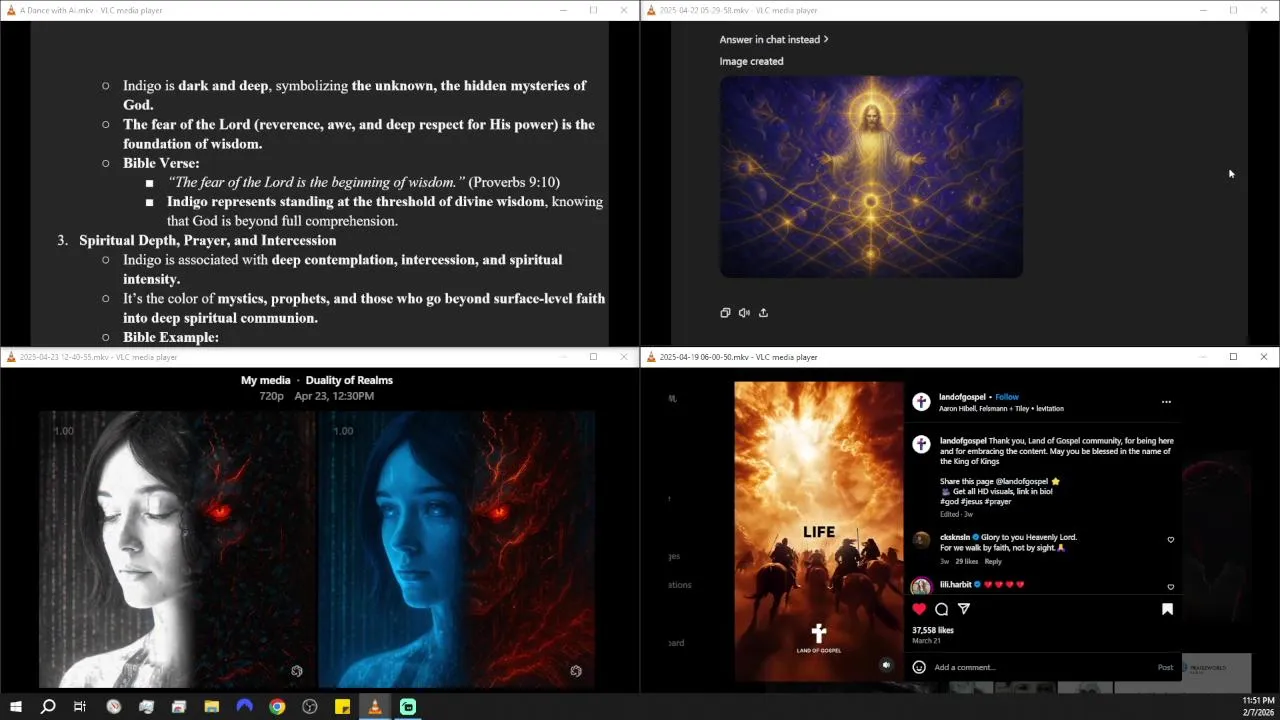The width and height of the screenshot is (1280, 720).
Task: Click the paper-plane share icon on the Instagram post
Action: pyautogui.click(x=964, y=609)
